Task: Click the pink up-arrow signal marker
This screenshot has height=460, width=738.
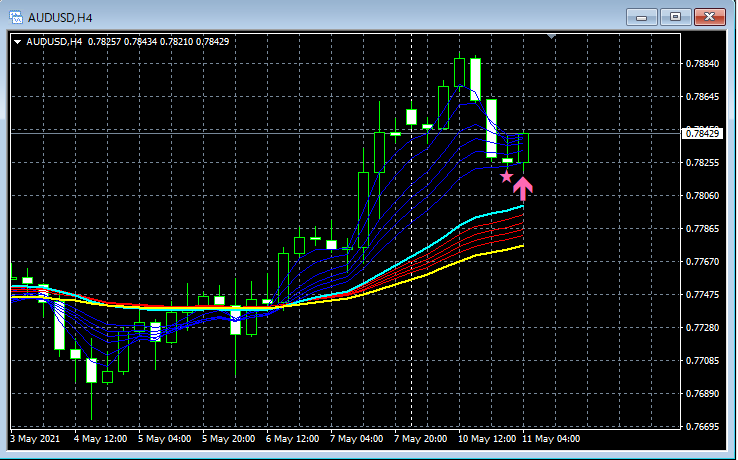Action: (x=523, y=188)
